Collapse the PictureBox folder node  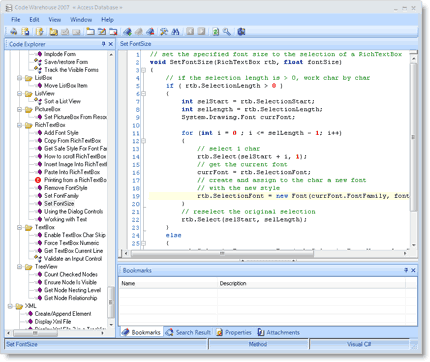tap(20, 109)
